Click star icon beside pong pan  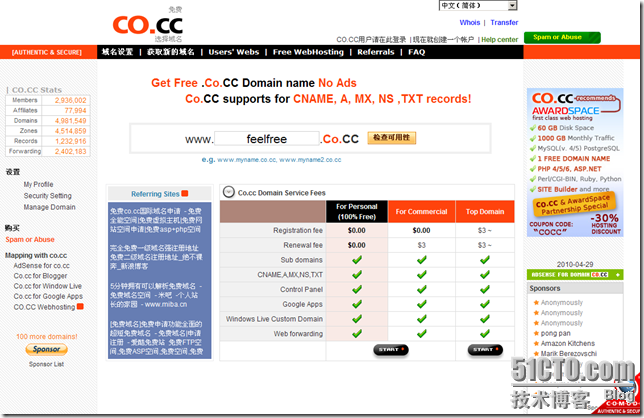536,333
